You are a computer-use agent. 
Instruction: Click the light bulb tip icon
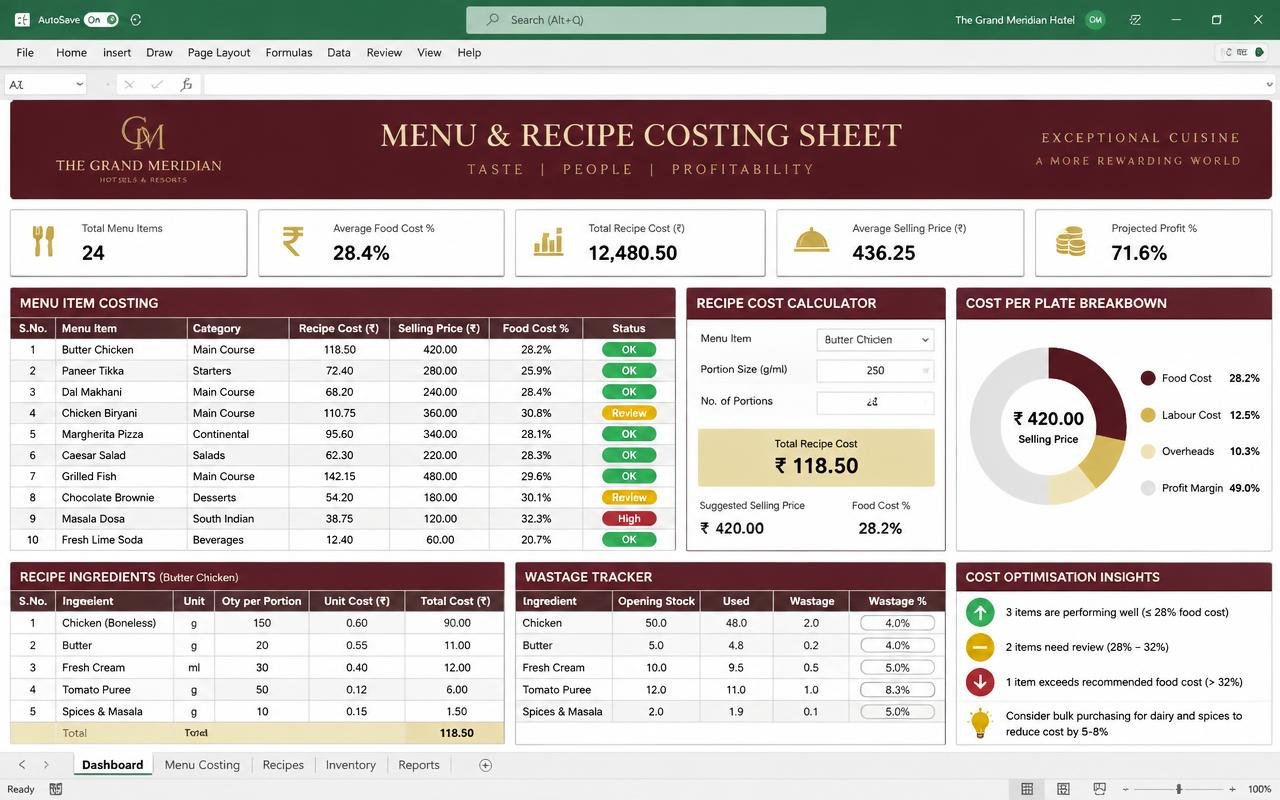(980, 722)
